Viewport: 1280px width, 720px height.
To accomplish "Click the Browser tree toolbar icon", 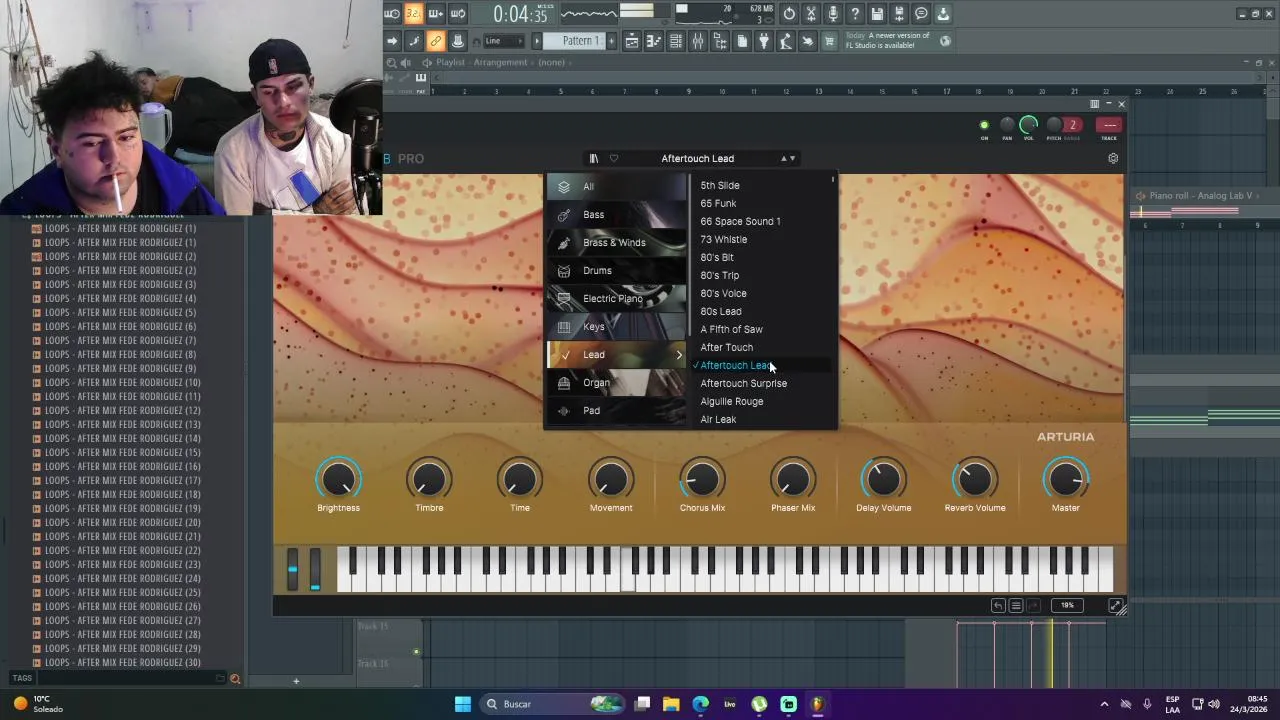I will [x=719, y=41].
